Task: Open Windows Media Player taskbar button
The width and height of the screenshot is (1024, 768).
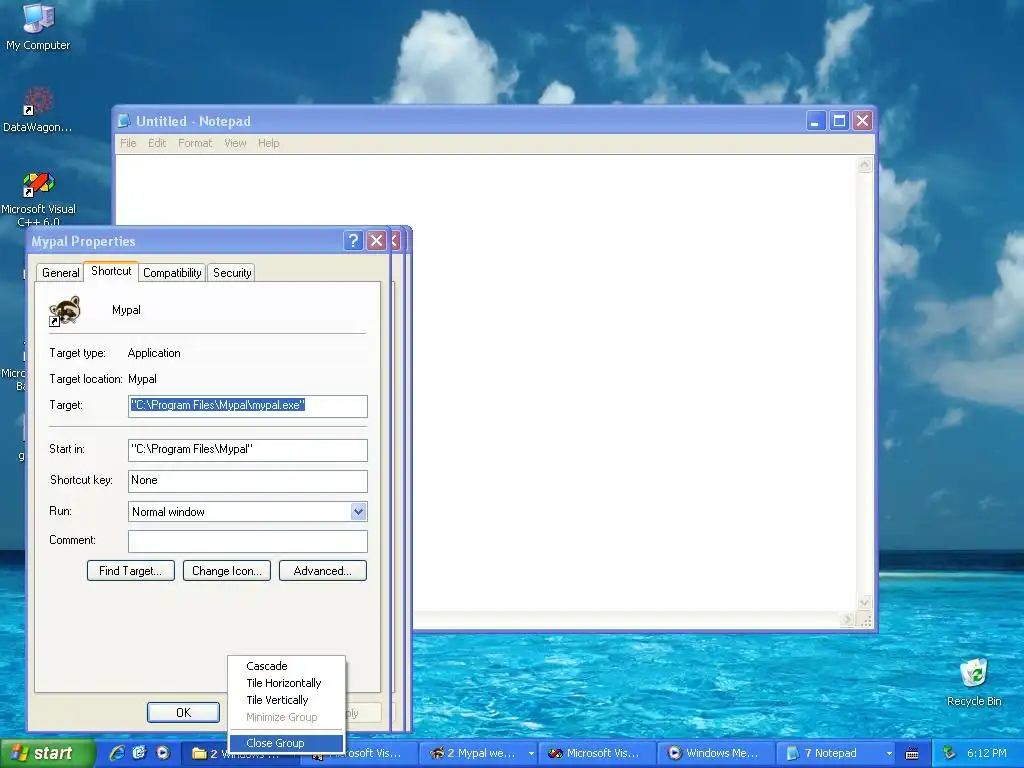Action: pos(716,753)
